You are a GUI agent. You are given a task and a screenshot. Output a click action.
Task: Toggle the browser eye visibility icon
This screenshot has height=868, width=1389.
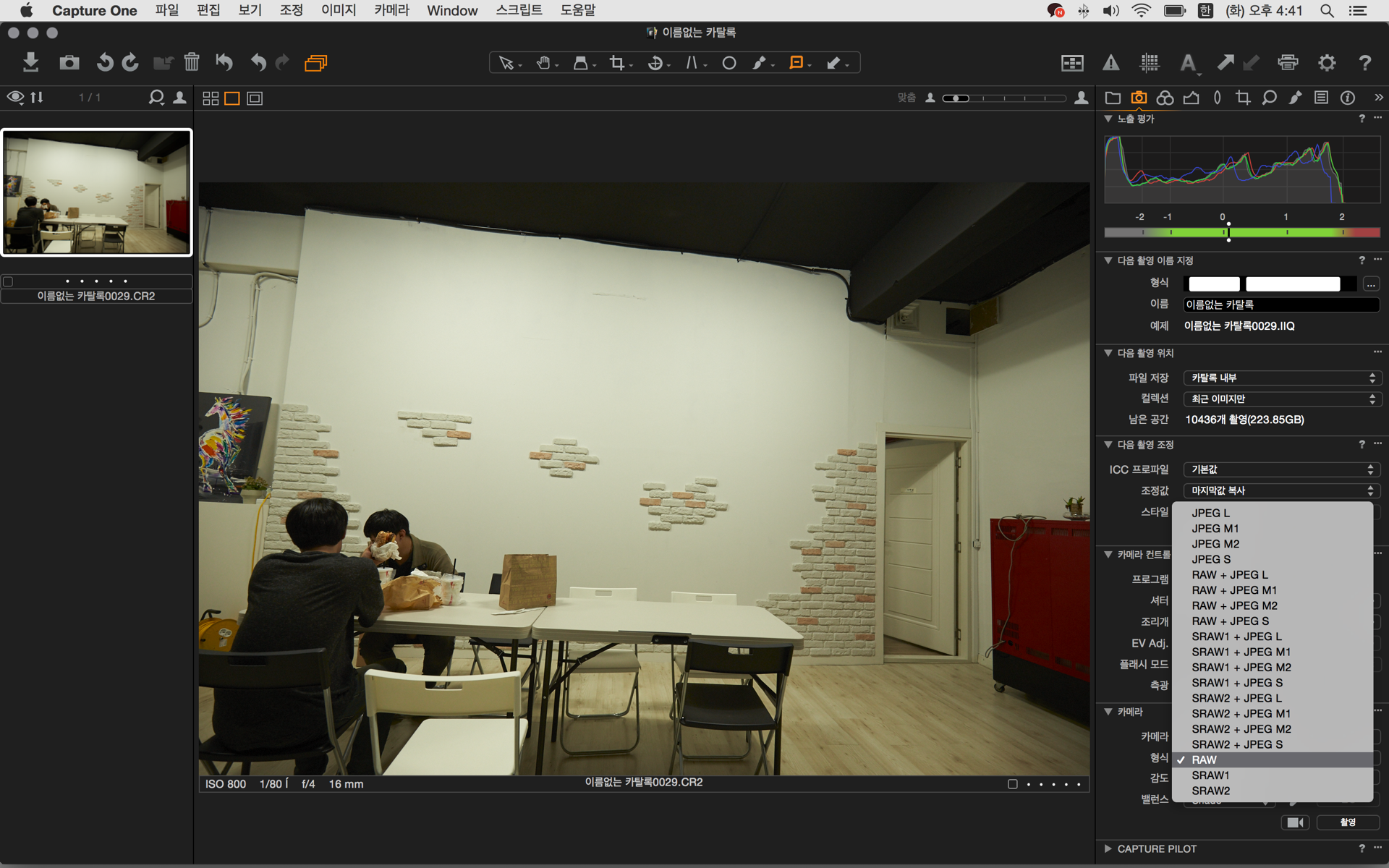15,98
